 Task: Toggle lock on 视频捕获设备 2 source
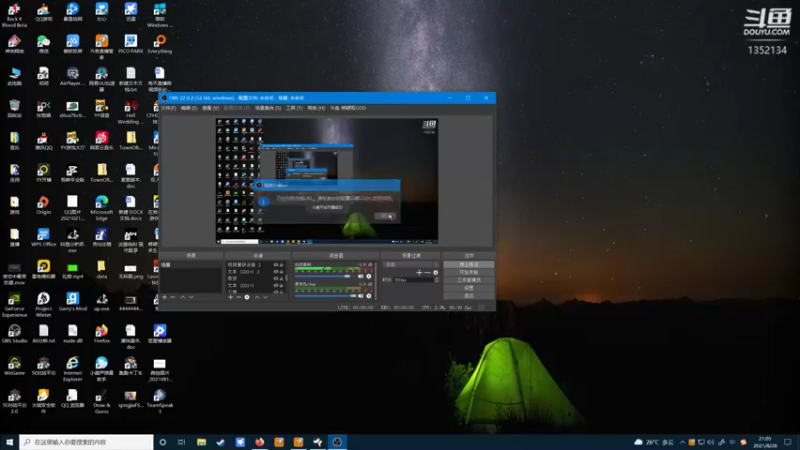[281, 265]
